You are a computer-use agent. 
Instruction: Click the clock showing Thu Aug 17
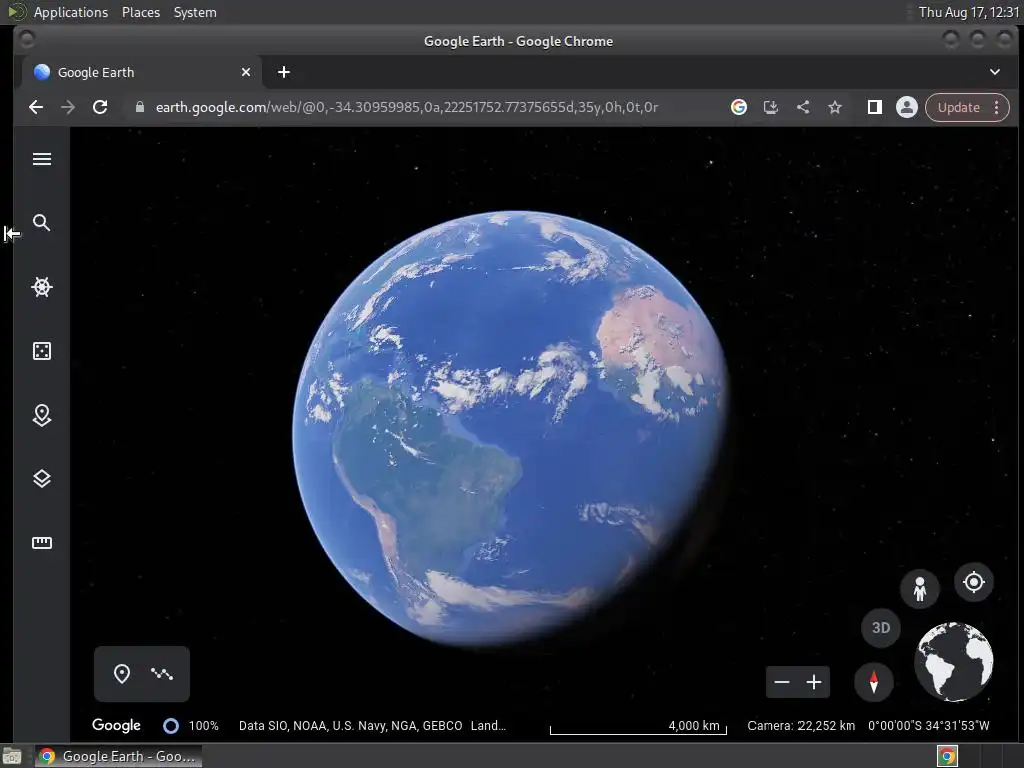pos(968,12)
